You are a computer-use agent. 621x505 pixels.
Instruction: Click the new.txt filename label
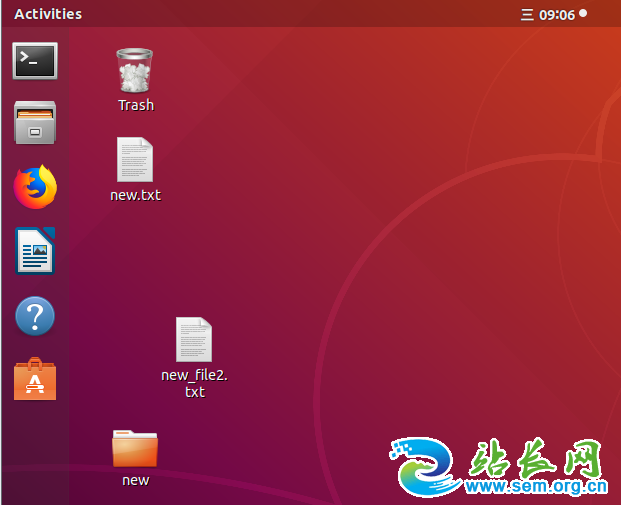coord(135,195)
